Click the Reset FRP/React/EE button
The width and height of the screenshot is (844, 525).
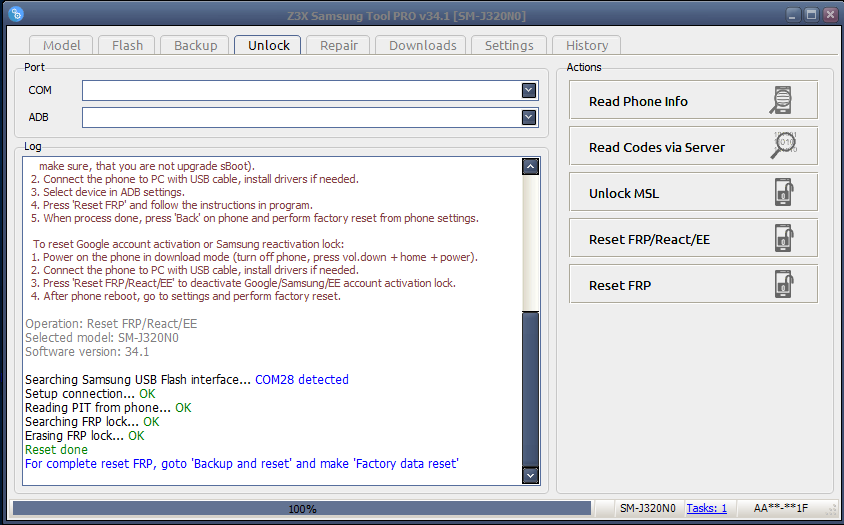point(693,238)
